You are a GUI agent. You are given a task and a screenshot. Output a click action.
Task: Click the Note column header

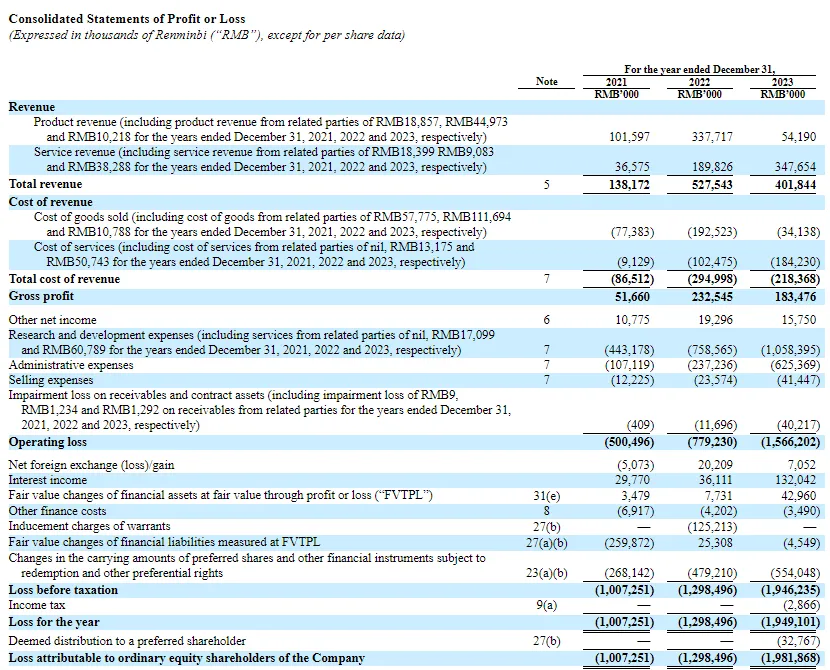pyautogui.click(x=547, y=81)
